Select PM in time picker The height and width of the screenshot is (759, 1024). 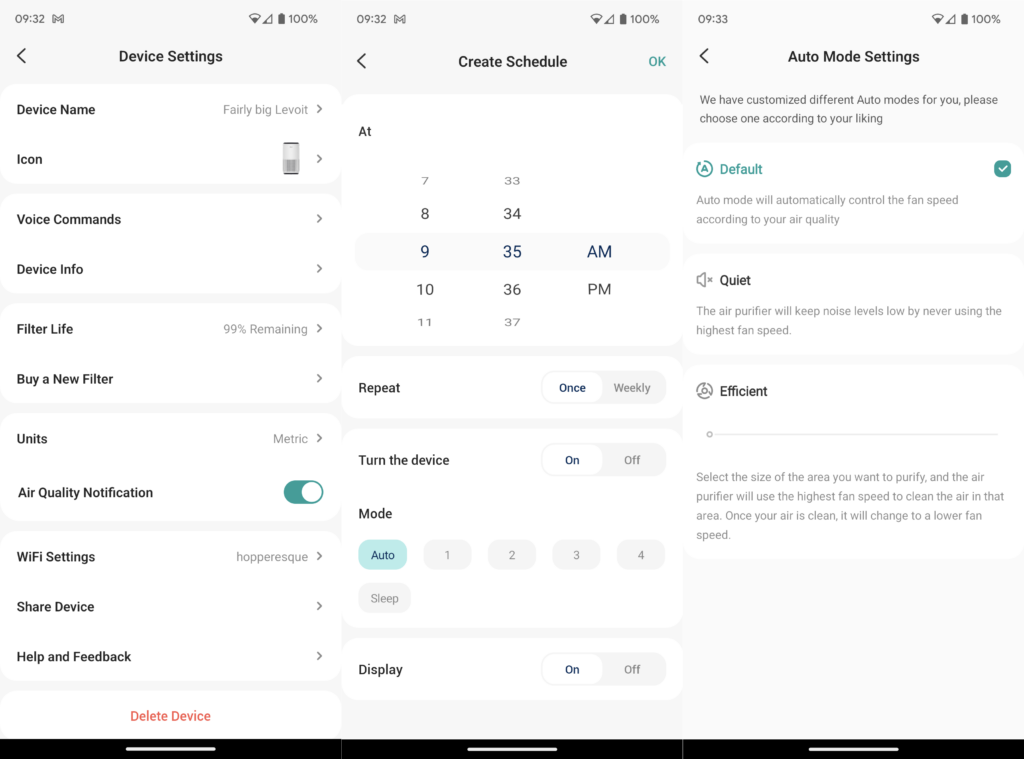599,289
